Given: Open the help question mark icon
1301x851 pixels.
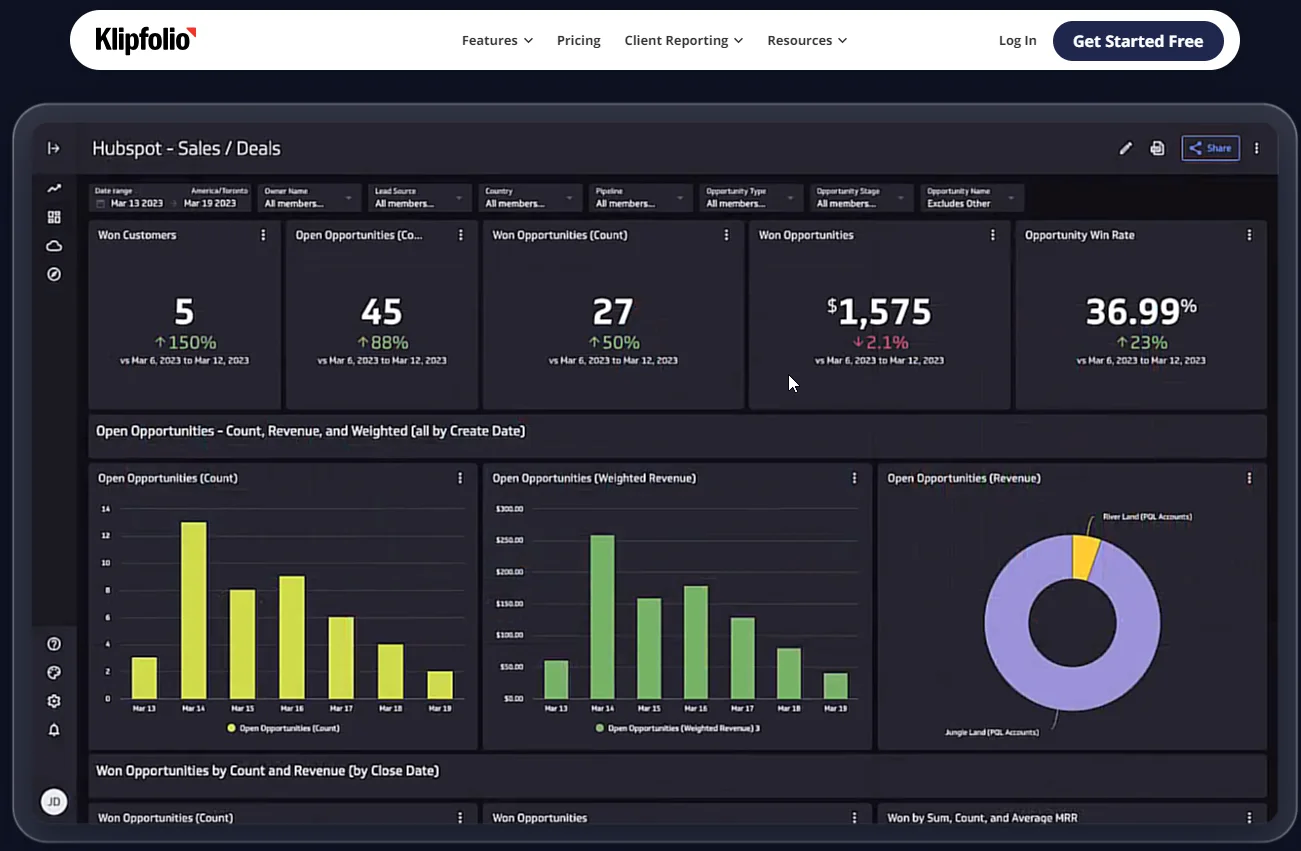Looking at the screenshot, I should (54, 644).
